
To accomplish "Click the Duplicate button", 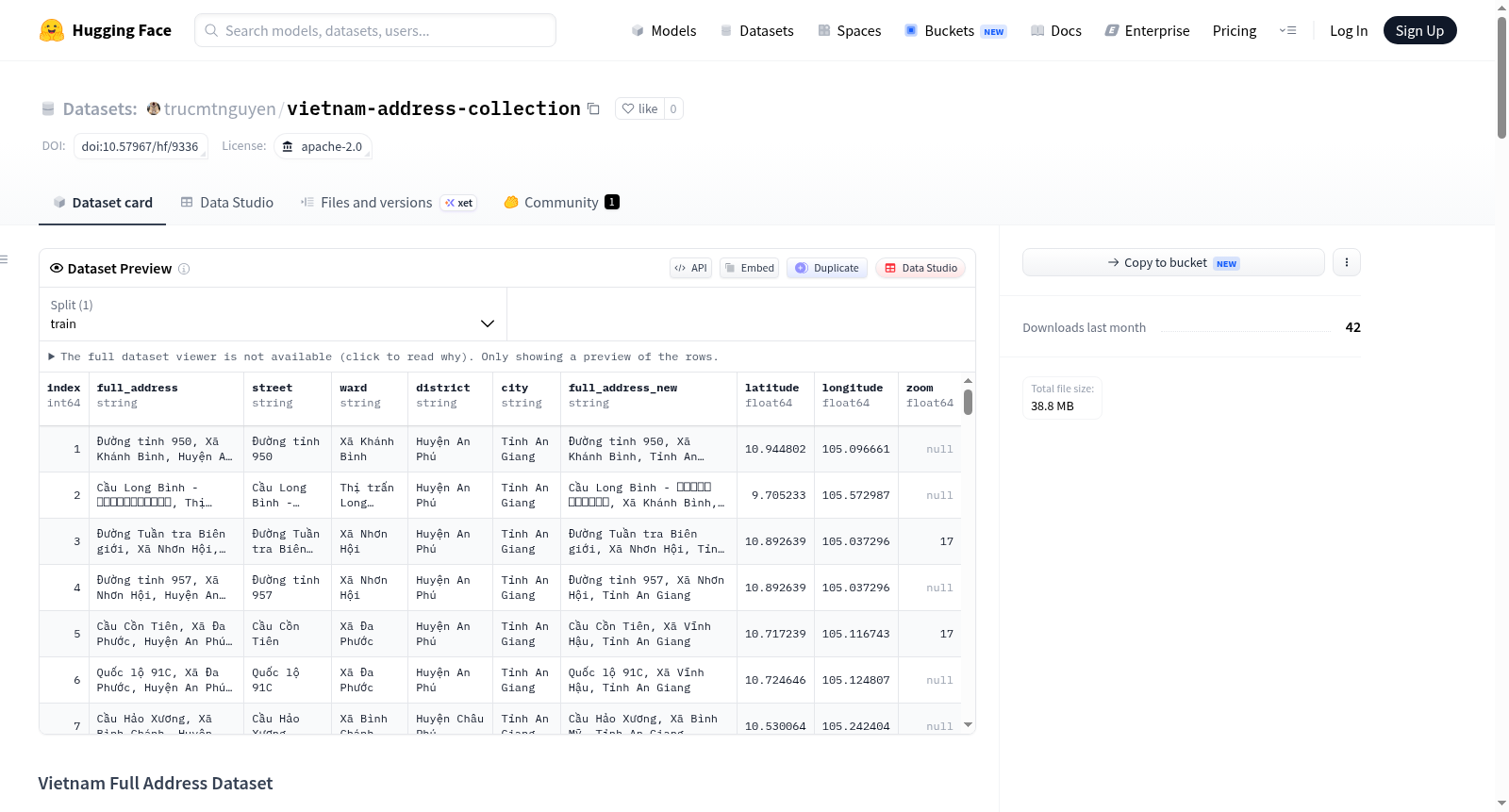I will [x=827, y=268].
